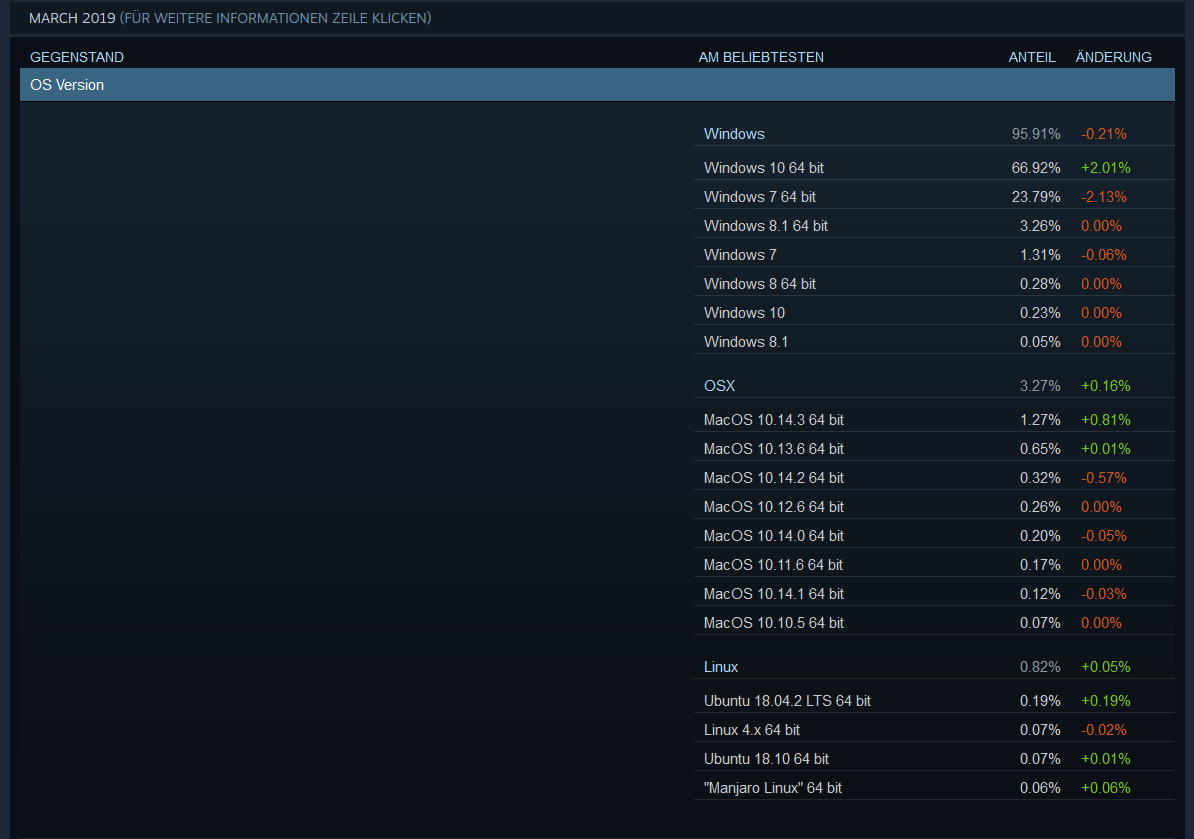Click the +0.19% change value
The height and width of the screenshot is (839, 1194).
coord(1106,700)
